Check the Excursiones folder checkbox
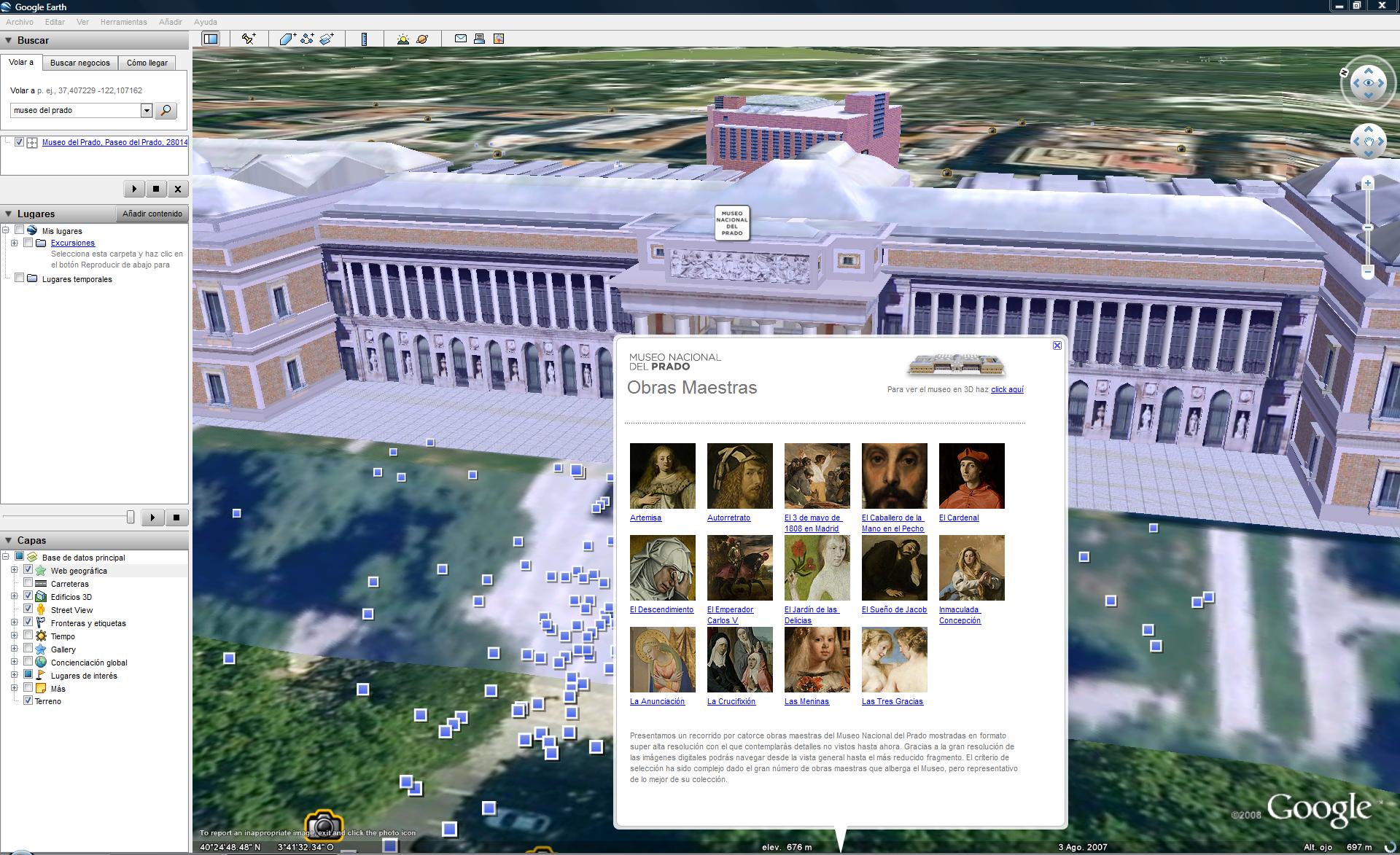Screen dimensions: 1400x855 point(28,243)
